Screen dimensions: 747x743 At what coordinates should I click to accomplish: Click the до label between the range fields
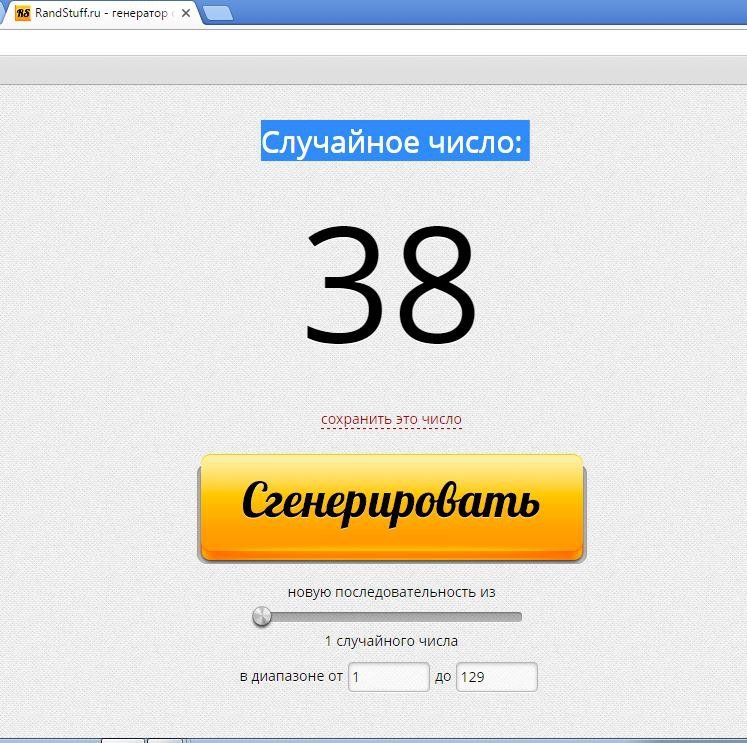pyautogui.click(x=443, y=677)
